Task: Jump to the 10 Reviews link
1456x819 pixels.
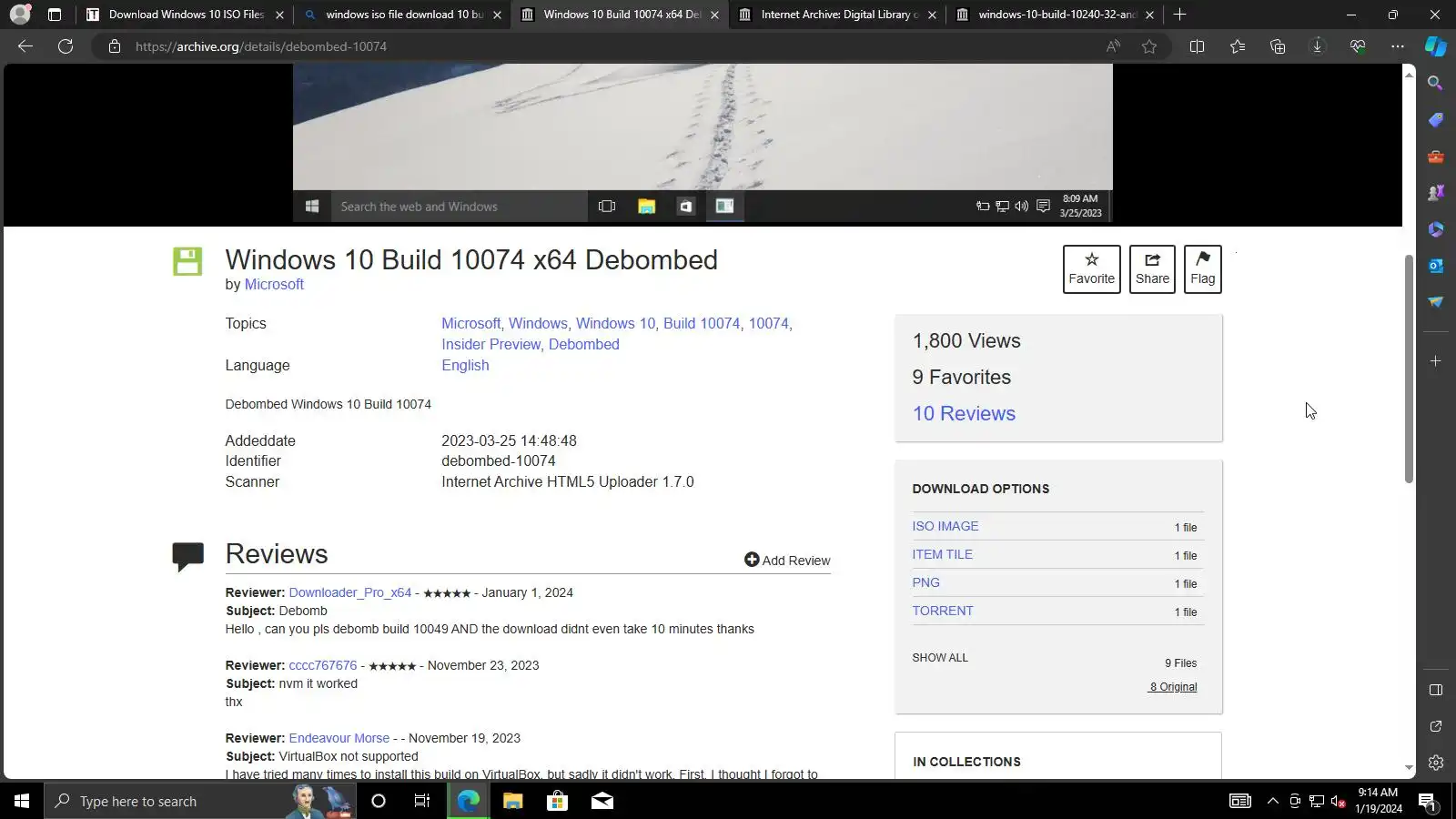Action: (x=964, y=414)
